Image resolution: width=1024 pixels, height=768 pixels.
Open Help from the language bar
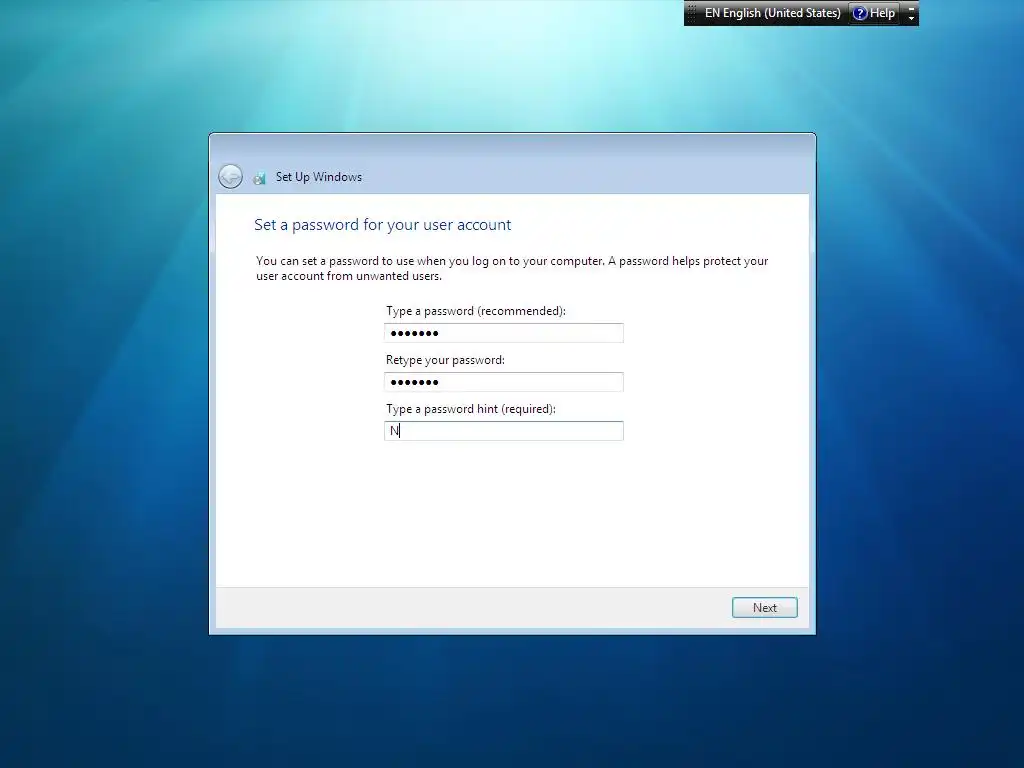point(874,13)
